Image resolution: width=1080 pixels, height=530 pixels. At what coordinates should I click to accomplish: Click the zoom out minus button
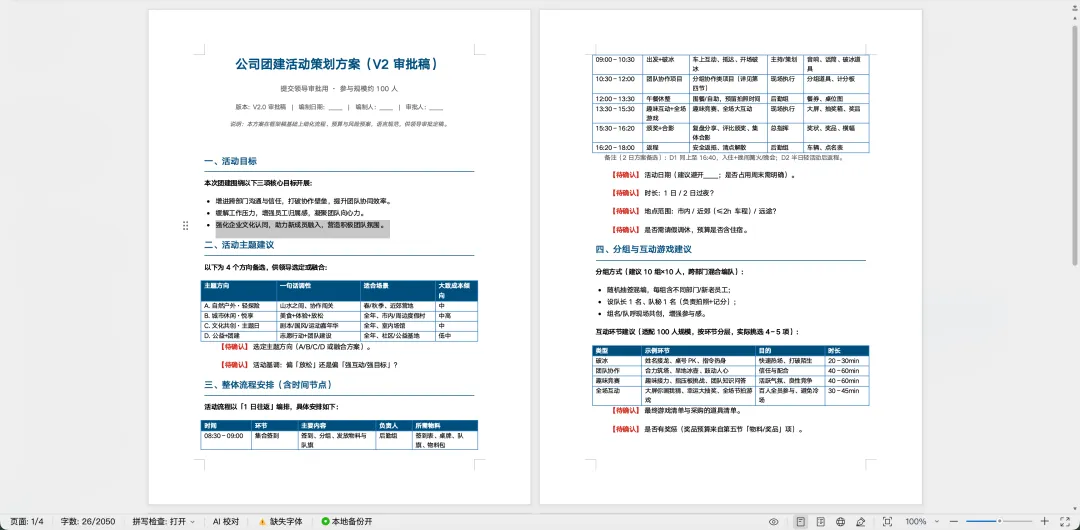(954, 522)
